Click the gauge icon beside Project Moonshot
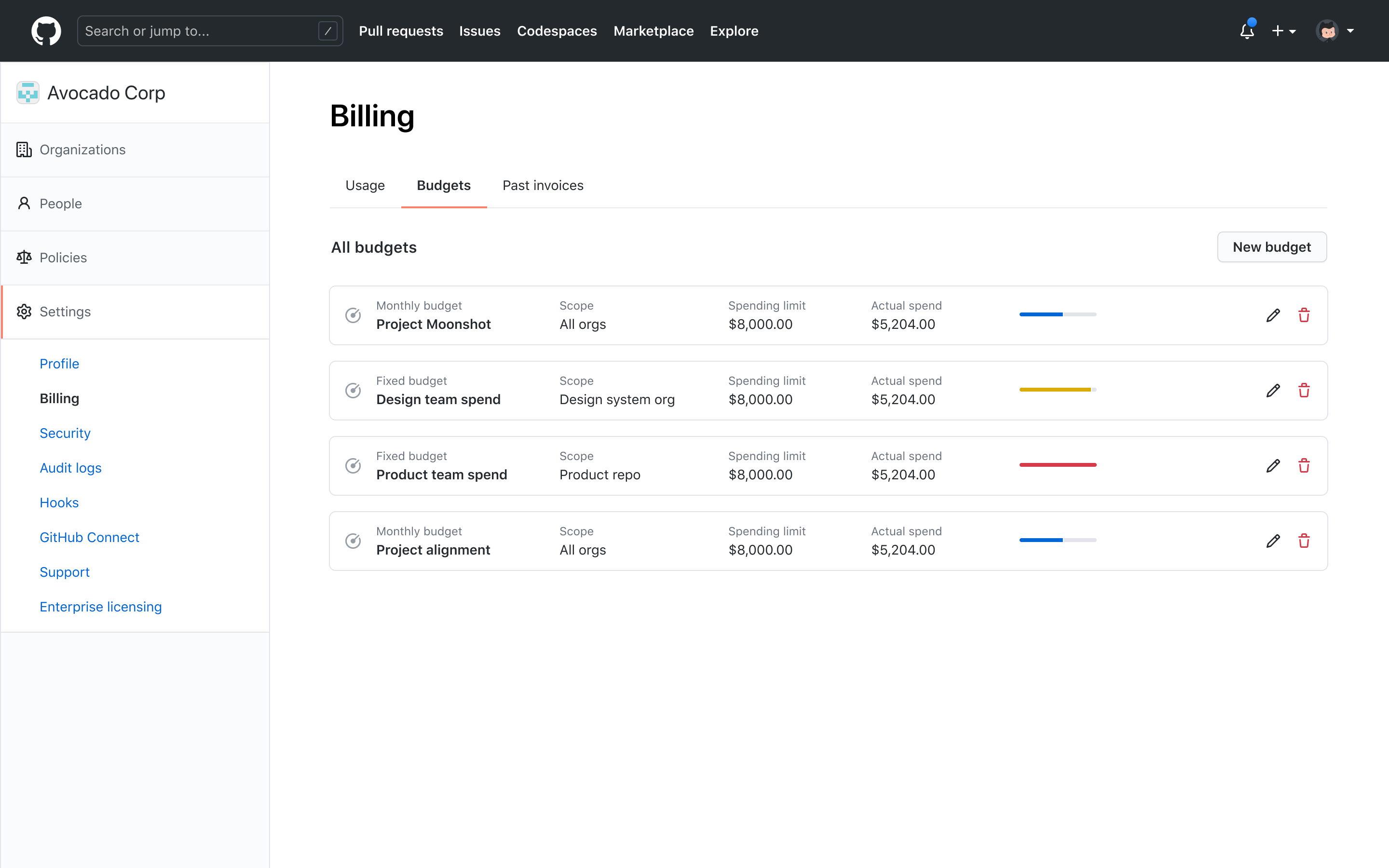1389x868 pixels. pyautogui.click(x=353, y=315)
